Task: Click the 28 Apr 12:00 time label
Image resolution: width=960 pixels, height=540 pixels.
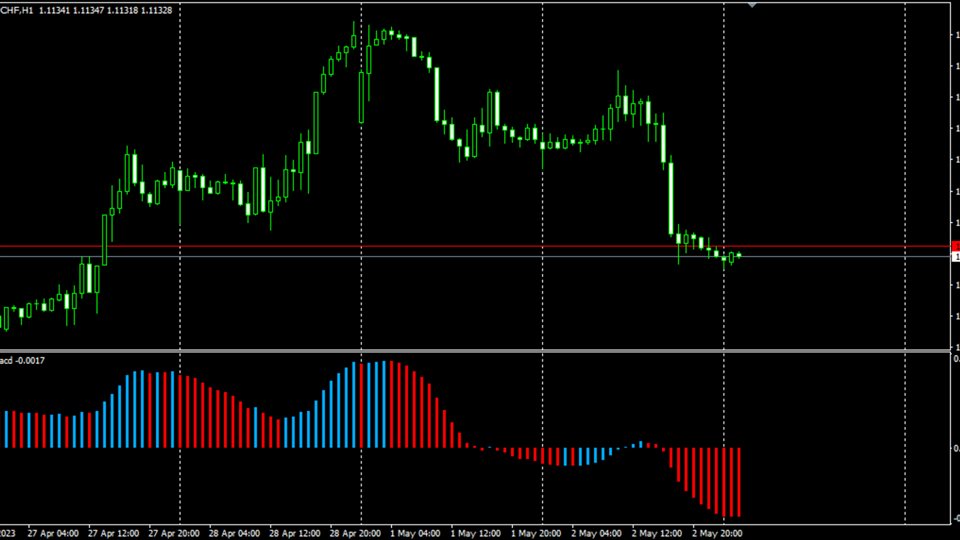Action: point(294,533)
